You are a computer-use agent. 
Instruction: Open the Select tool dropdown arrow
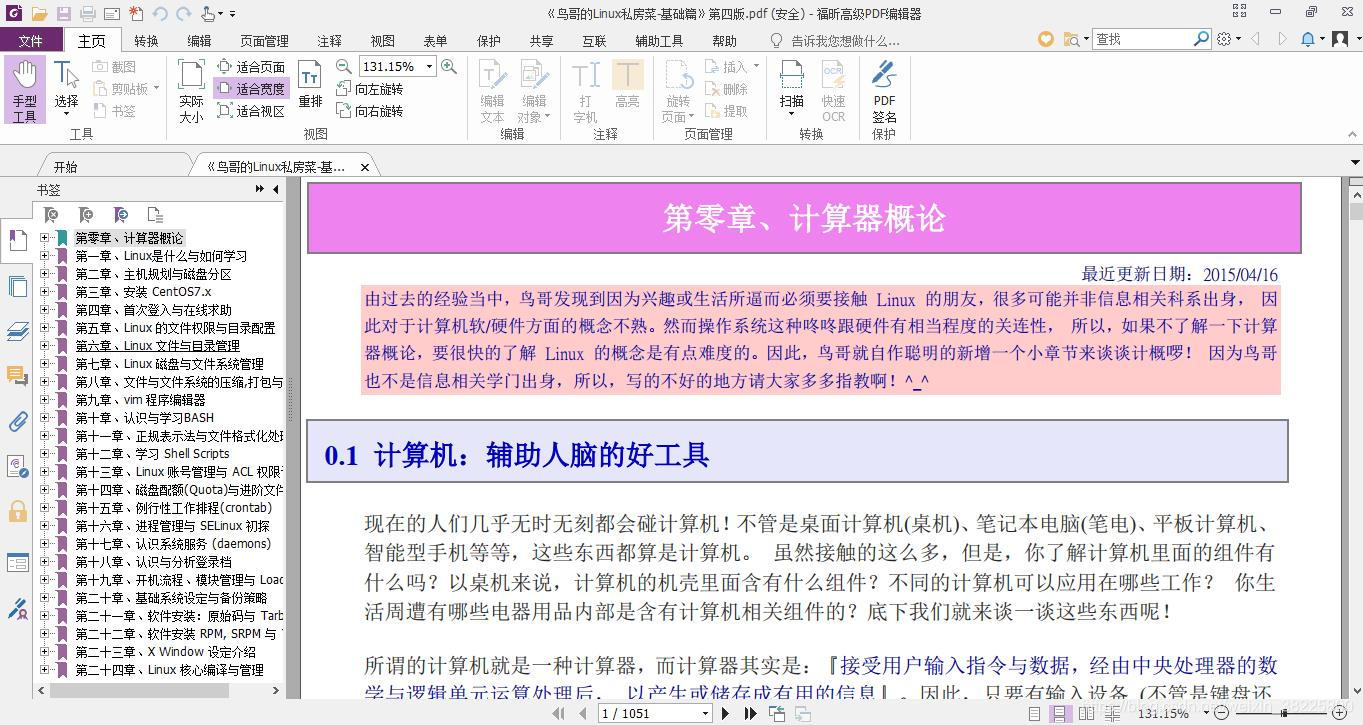66,115
